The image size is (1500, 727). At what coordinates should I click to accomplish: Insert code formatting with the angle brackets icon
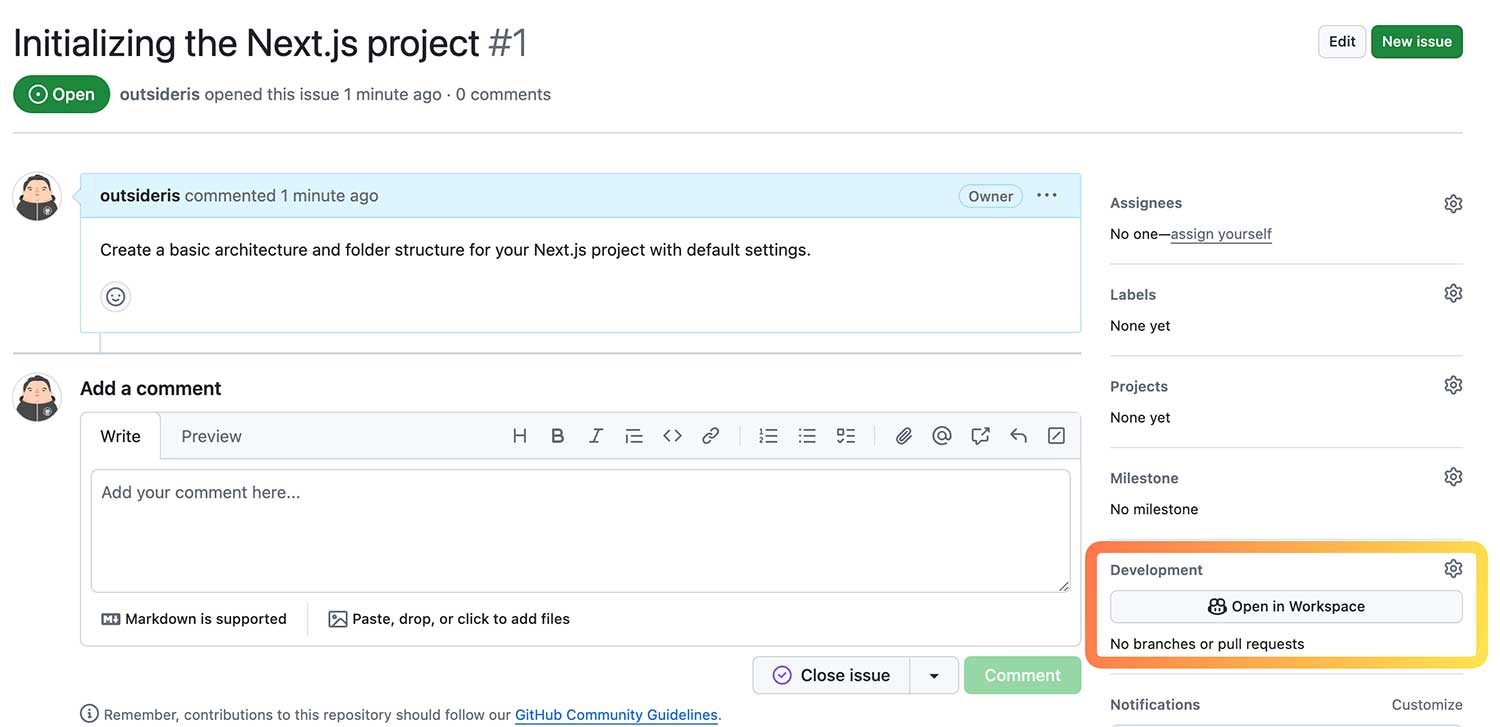click(x=672, y=436)
